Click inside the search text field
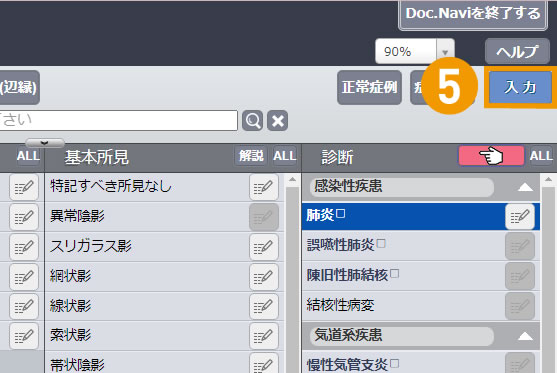The height and width of the screenshot is (373, 557). pos(118,121)
